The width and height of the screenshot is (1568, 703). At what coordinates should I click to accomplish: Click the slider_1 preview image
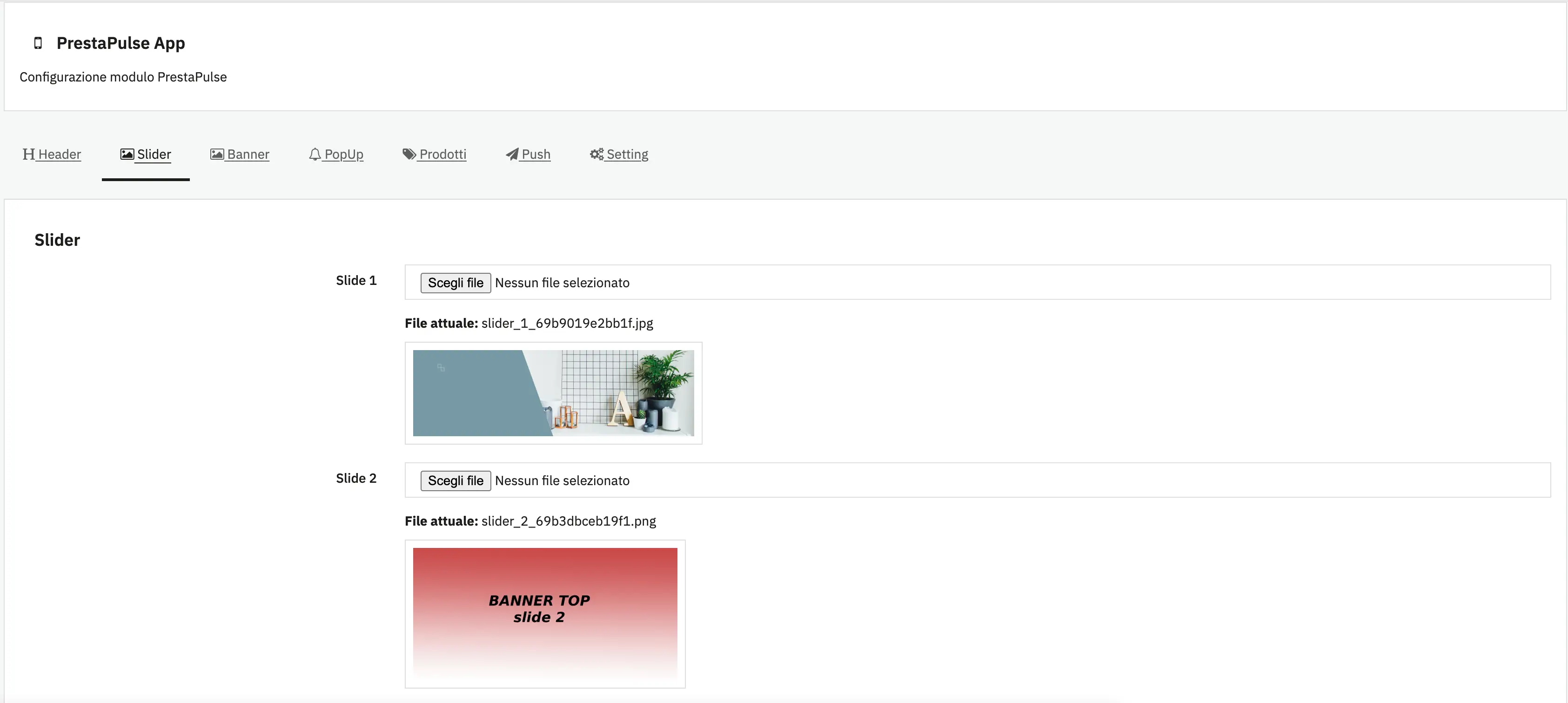(x=553, y=393)
